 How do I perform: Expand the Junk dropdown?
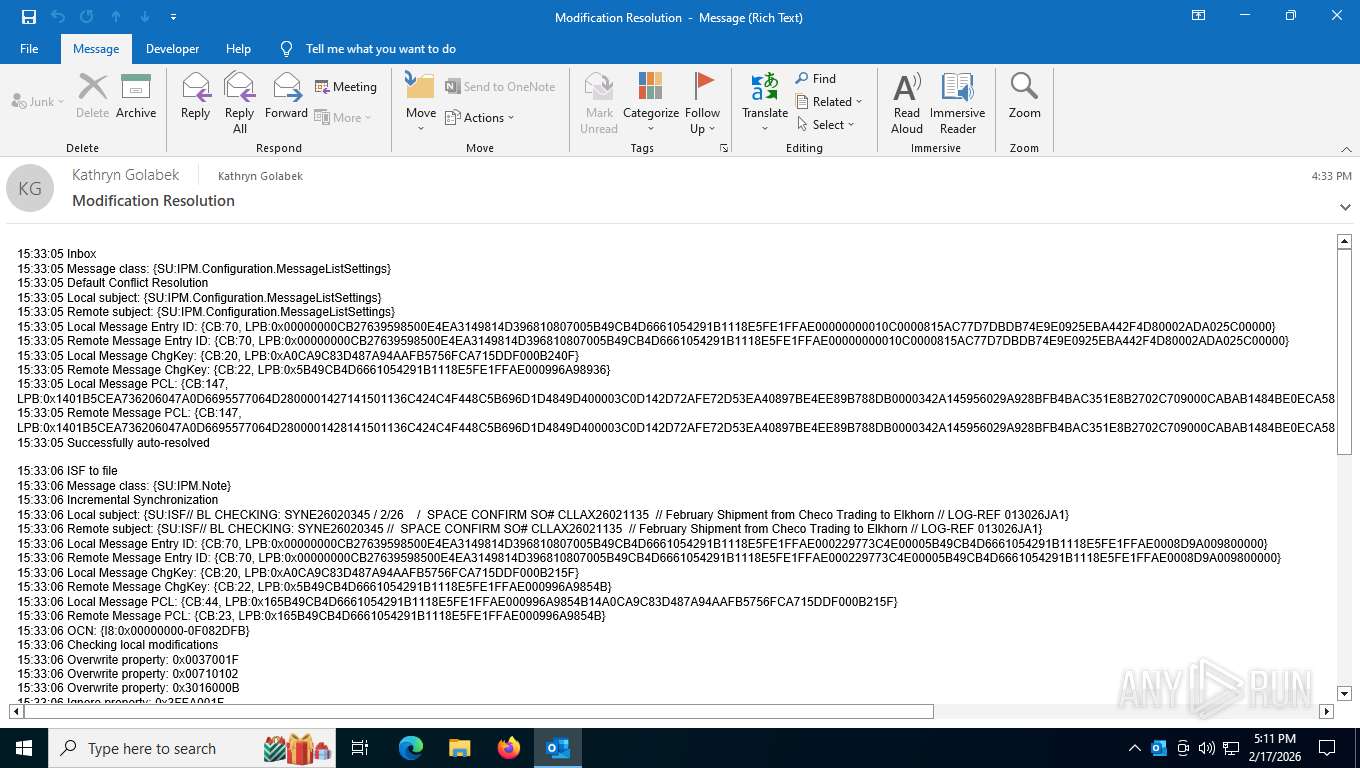click(38, 101)
